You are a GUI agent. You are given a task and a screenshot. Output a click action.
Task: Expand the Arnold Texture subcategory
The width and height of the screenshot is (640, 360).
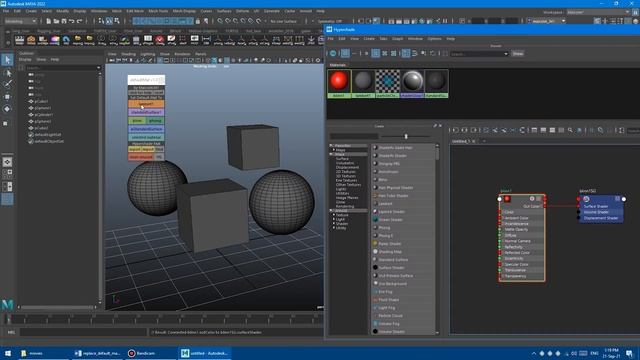tap(334, 215)
